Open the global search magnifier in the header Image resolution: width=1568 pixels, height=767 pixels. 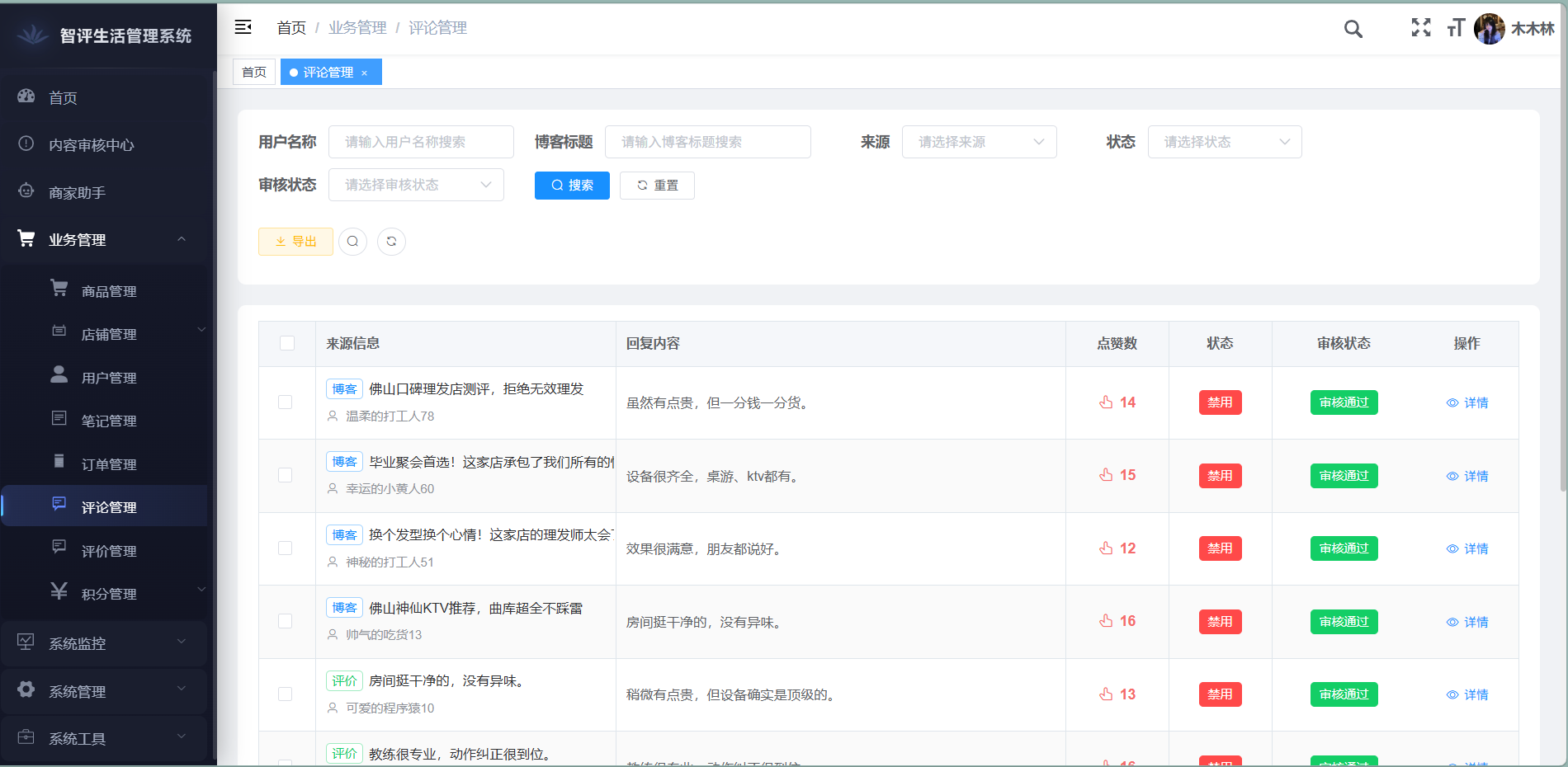[x=1353, y=29]
